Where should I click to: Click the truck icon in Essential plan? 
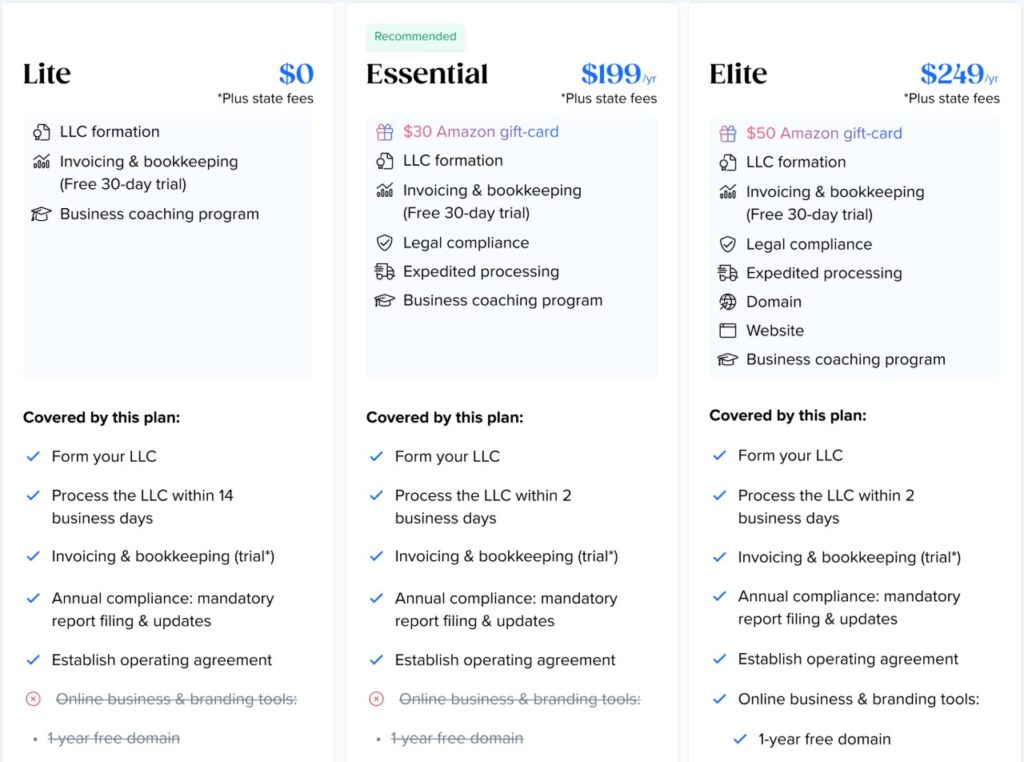click(384, 272)
